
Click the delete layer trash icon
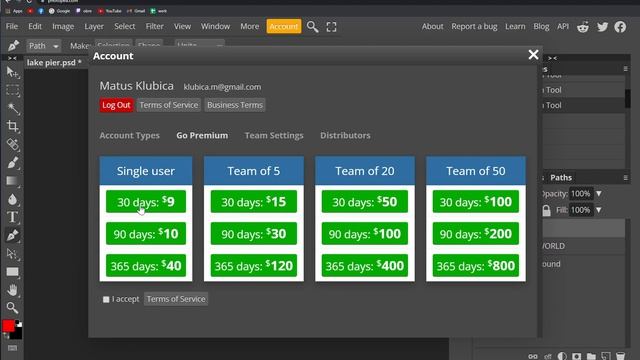(620, 356)
